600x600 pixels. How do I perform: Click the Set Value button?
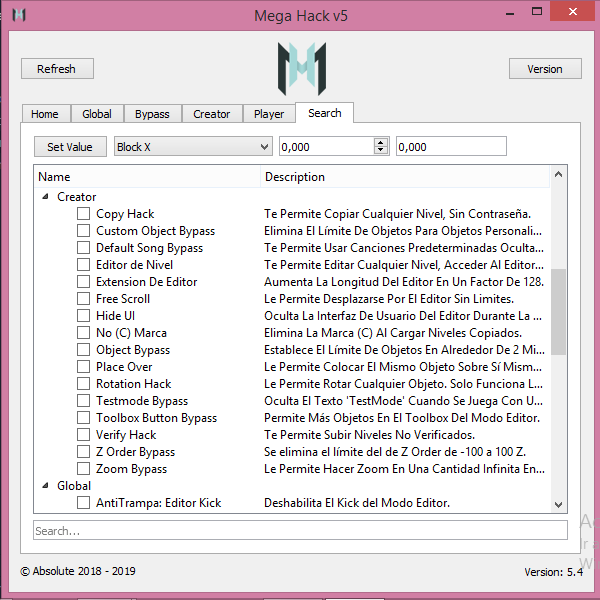point(70,147)
